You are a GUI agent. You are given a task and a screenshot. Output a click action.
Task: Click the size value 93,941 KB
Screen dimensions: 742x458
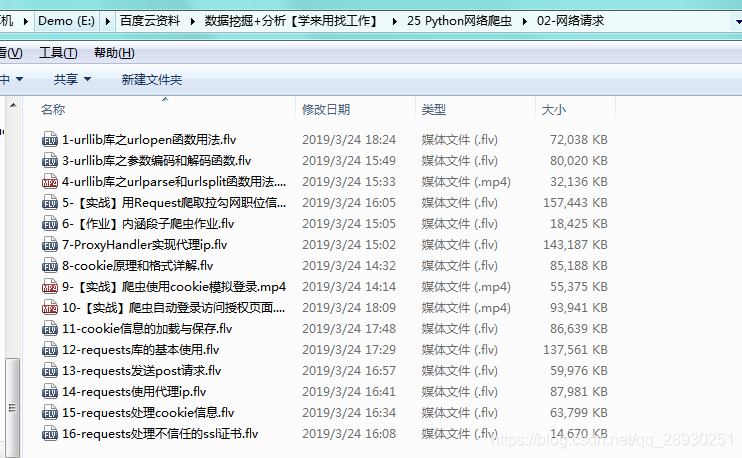click(x=579, y=308)
